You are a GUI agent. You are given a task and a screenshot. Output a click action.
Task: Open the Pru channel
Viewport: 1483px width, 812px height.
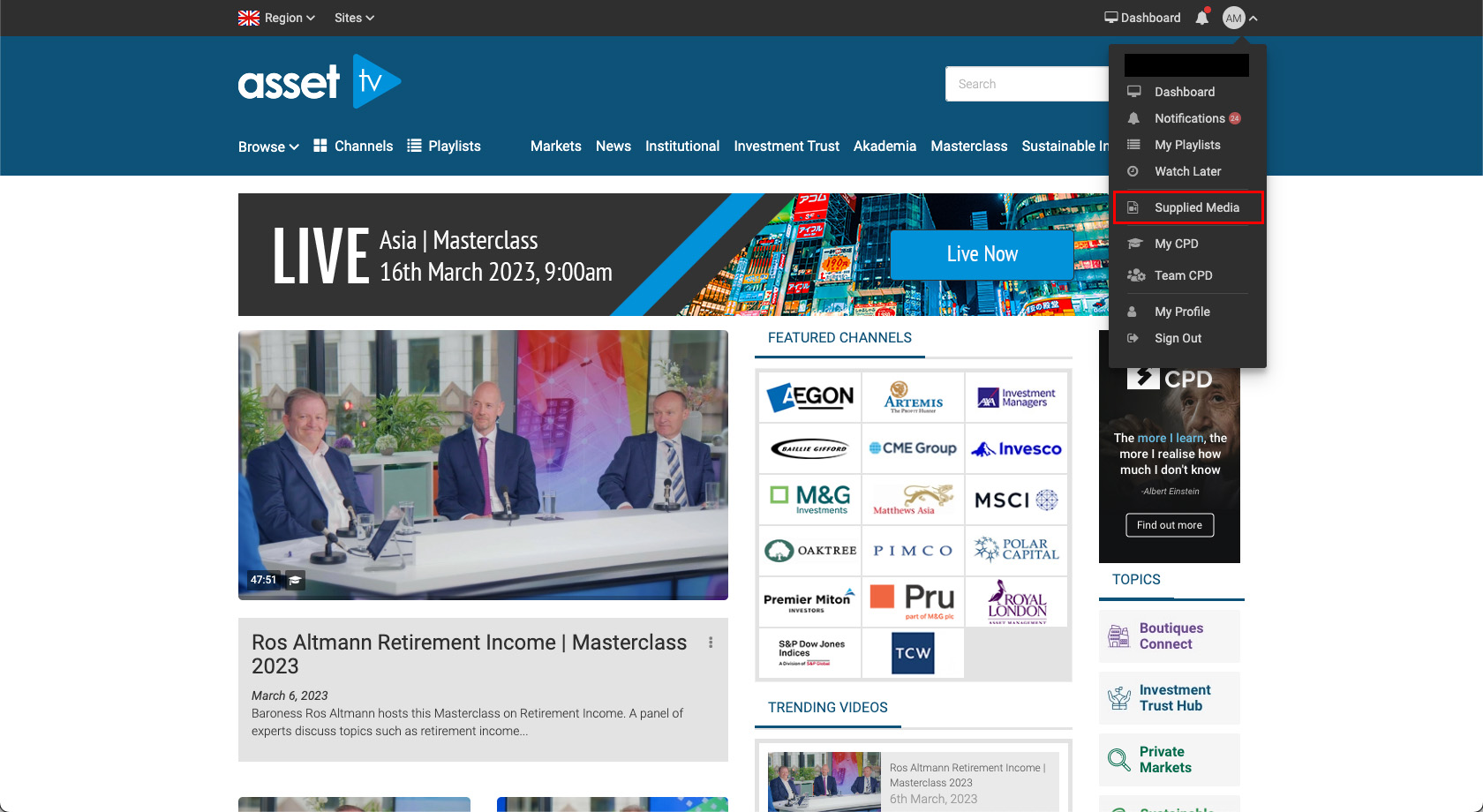coord(913,602)
